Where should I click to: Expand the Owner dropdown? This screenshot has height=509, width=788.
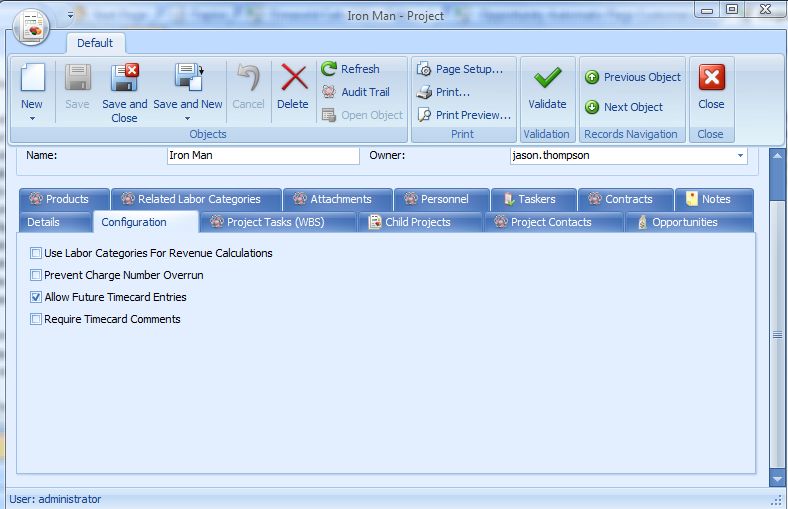coord(740,156)
